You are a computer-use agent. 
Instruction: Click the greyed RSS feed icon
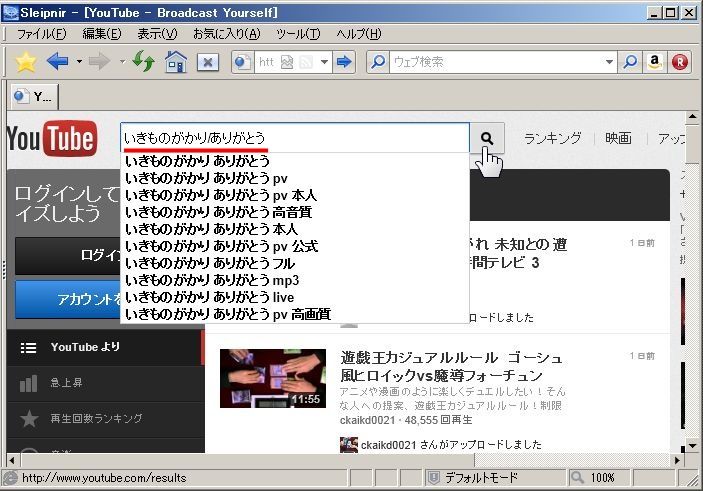pos(306,62)
